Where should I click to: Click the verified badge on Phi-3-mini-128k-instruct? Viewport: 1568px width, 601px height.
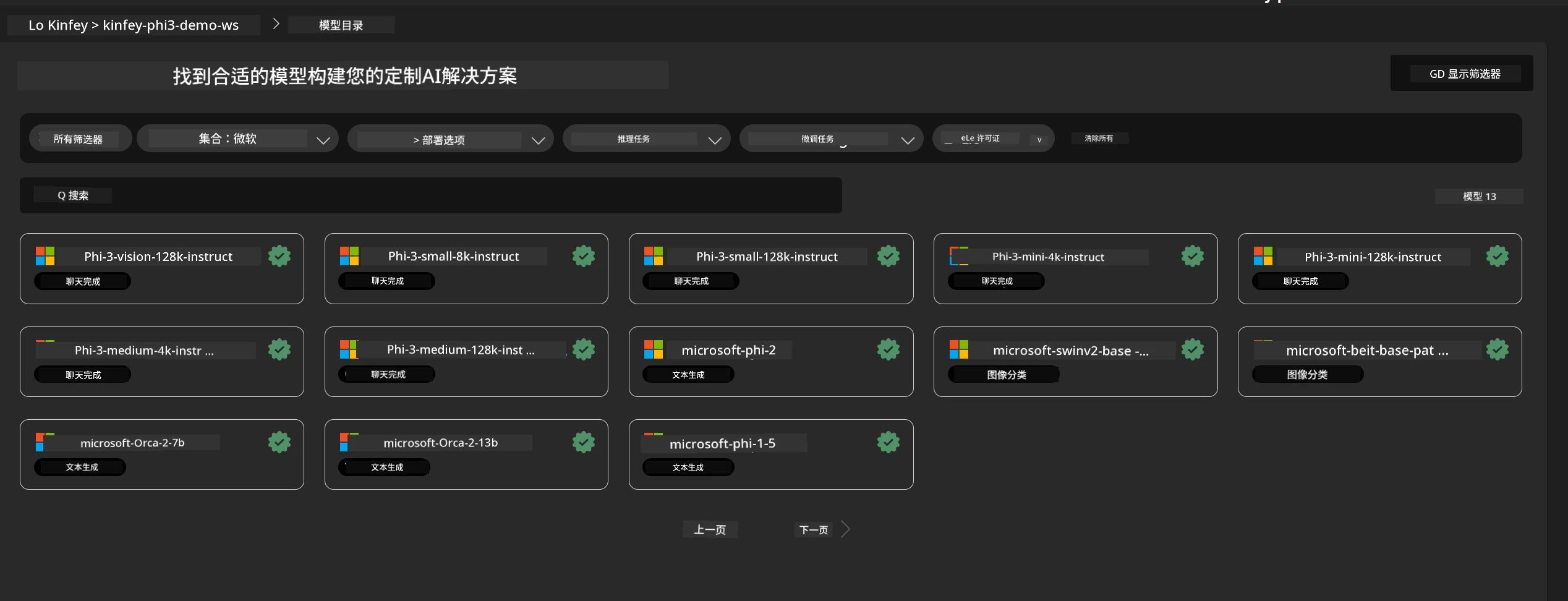click(x=1498, y=256)
